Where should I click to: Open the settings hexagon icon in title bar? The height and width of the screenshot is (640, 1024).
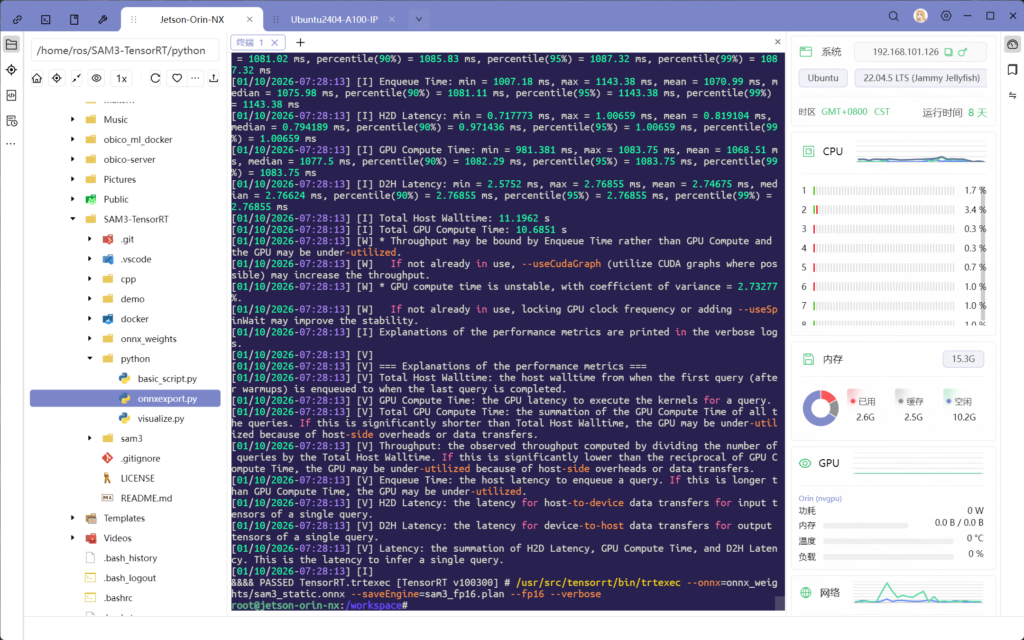click(946, 16)
